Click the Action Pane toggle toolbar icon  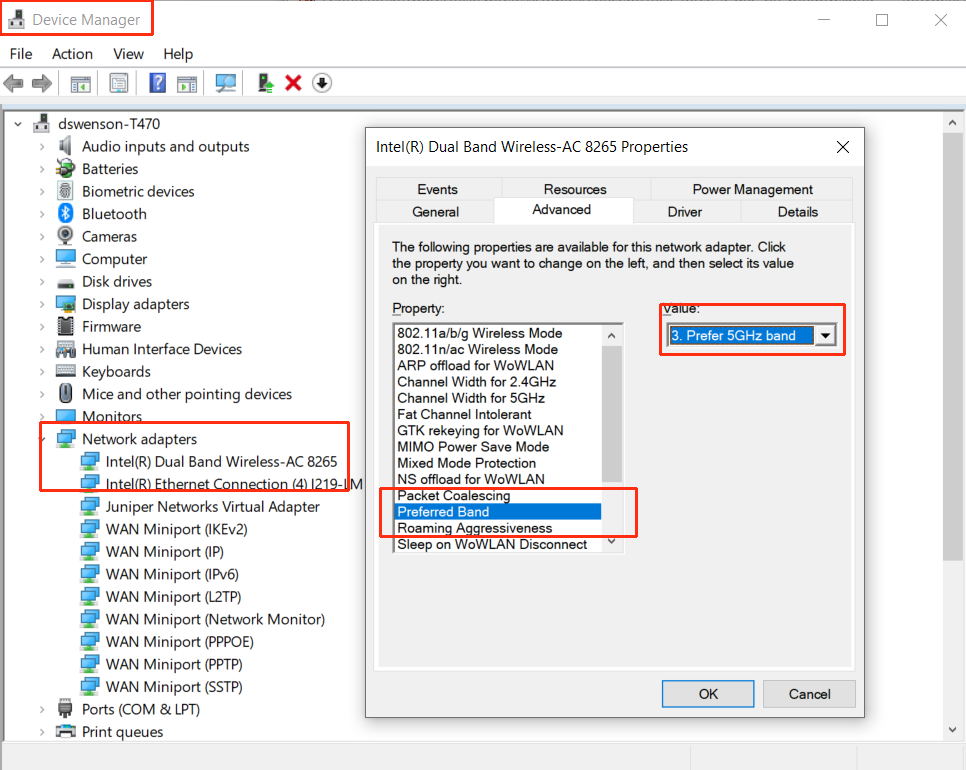point(187,83)
